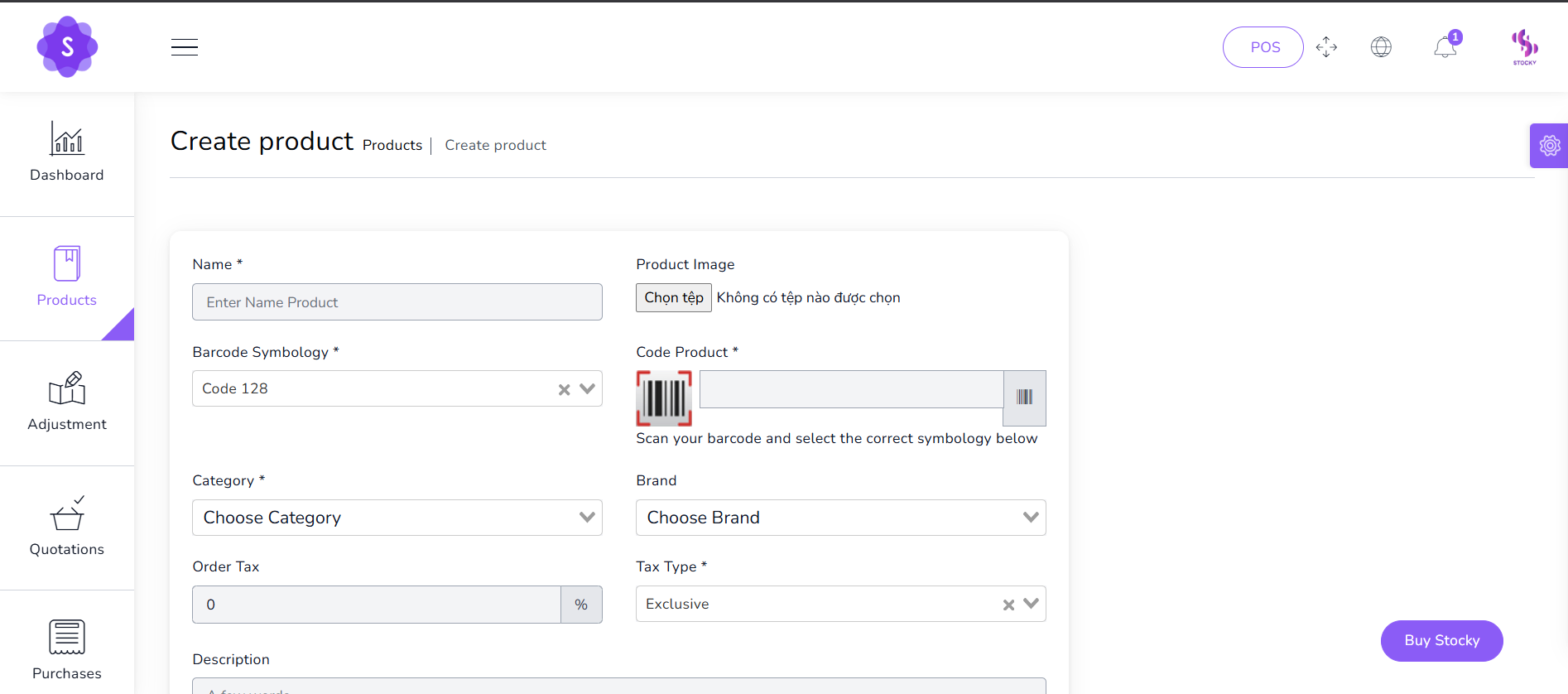
Task: Generate product code with barcode icon
Action: pyautogui.click(x=1024, y=398)
